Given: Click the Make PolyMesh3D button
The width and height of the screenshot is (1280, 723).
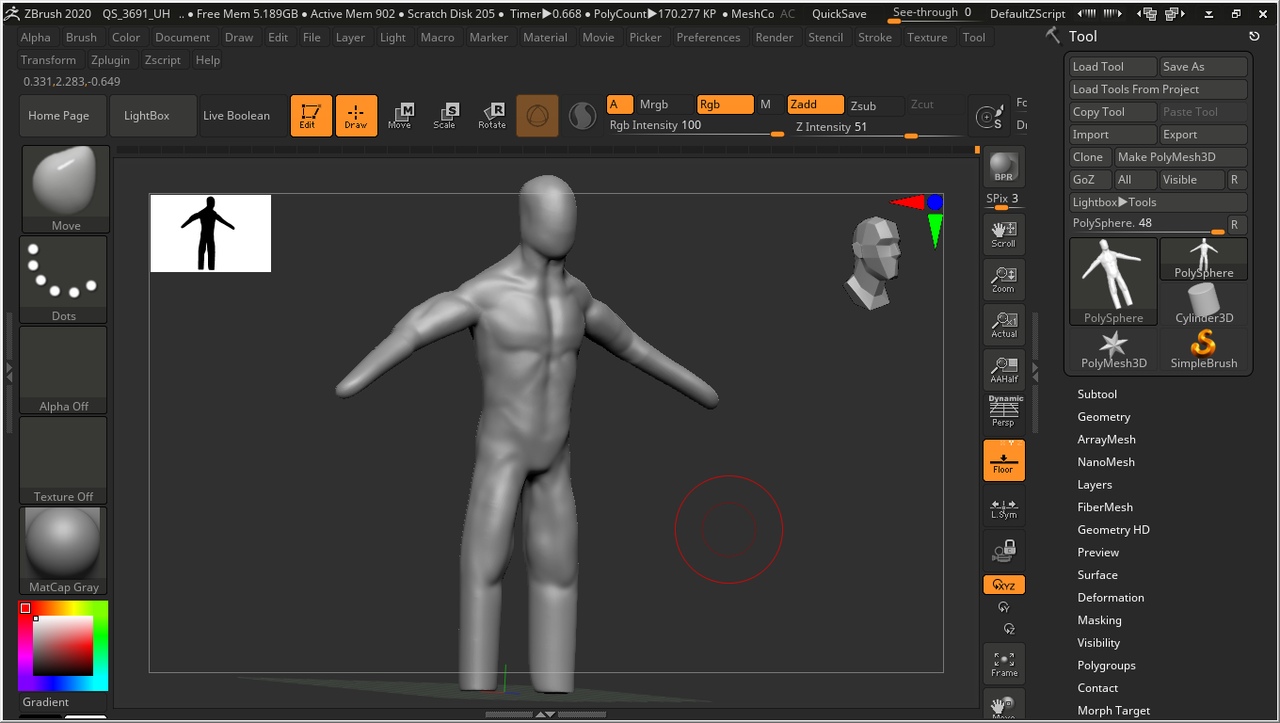Looking at the screenshot, I should [1180, 157].
